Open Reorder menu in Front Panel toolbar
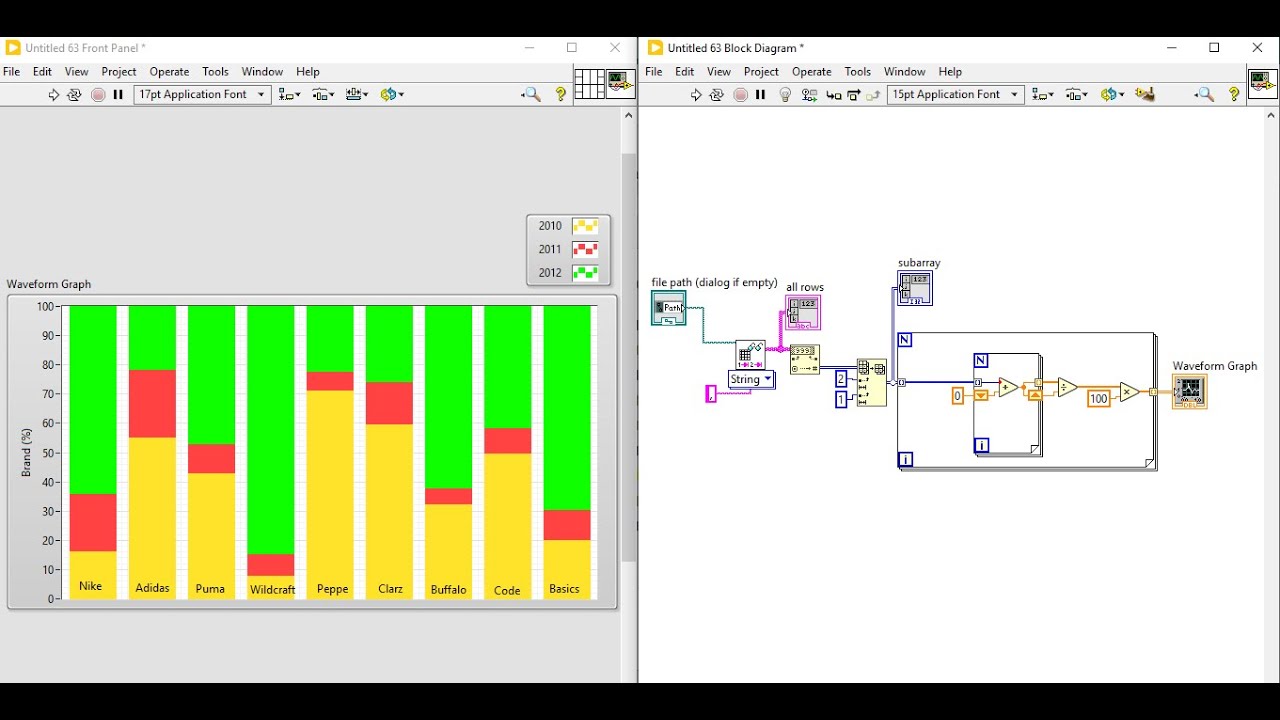 pos(391,95)
